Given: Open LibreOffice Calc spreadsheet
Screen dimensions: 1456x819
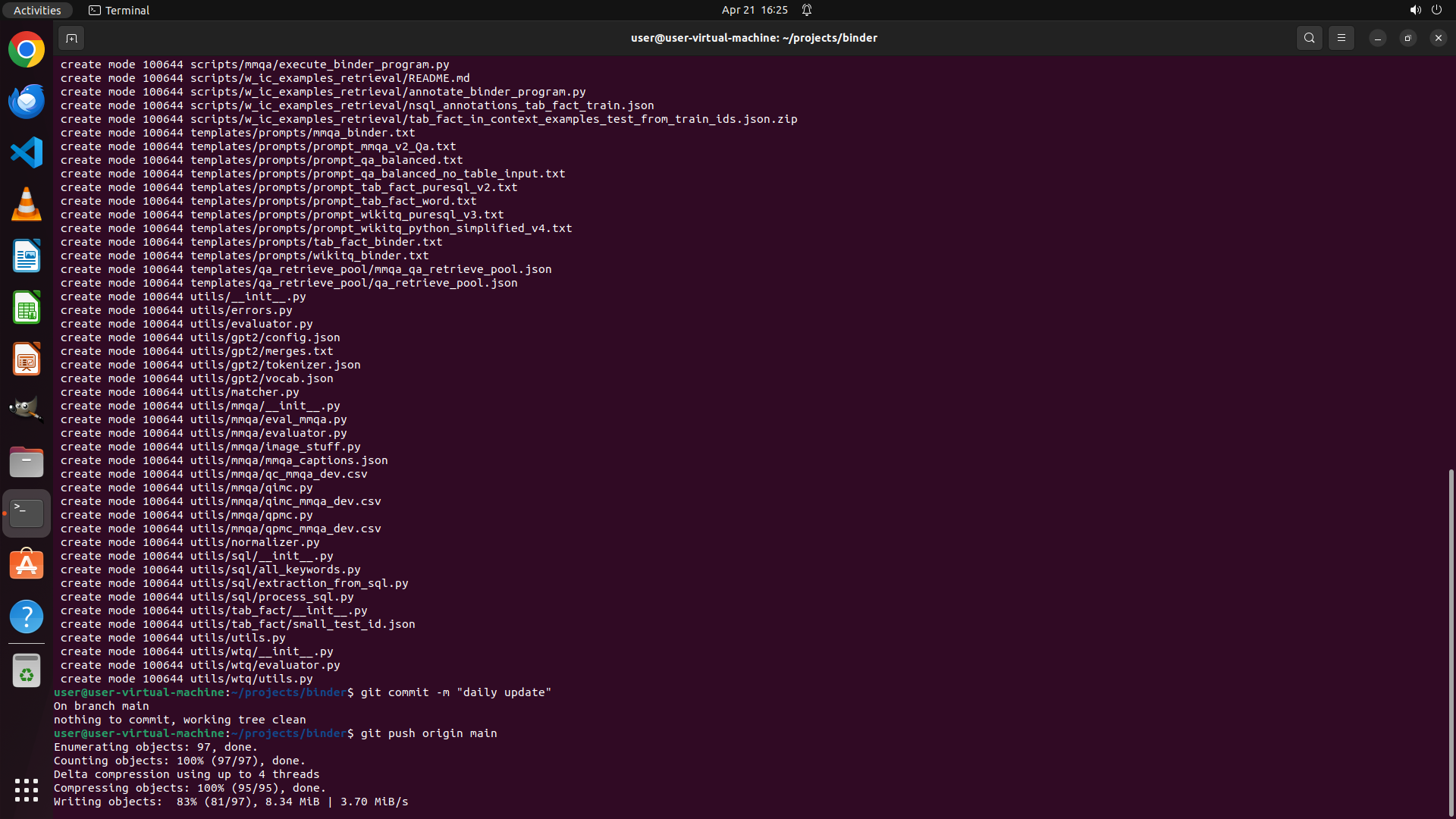Looking at the screenshot, I should coord(27,308).
